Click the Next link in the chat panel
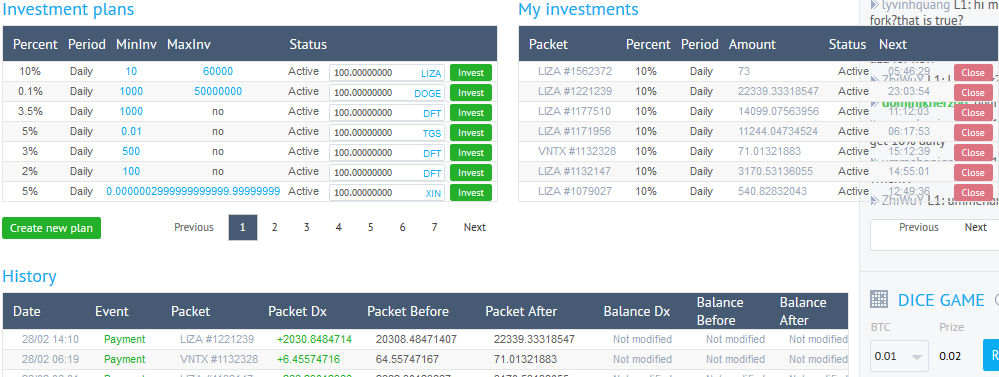Image resolution: width=999 pixels, height=377 pixels. (975, 227)
